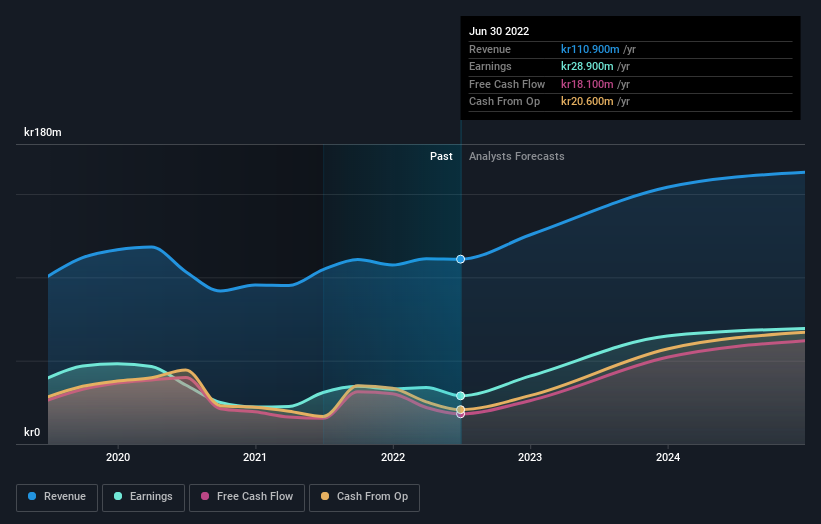The height and width of the screenshot is (524, 821).
Task: Click the Free Cash Flow pink data marker
Action: pos(460,415)
